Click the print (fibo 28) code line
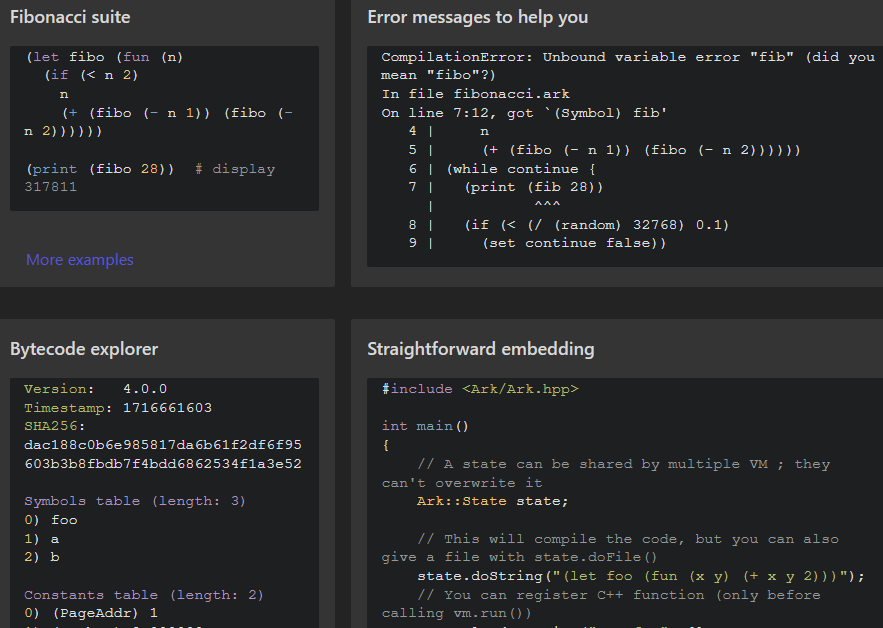Screen dimensions: 883x628 tap(100, 169)
